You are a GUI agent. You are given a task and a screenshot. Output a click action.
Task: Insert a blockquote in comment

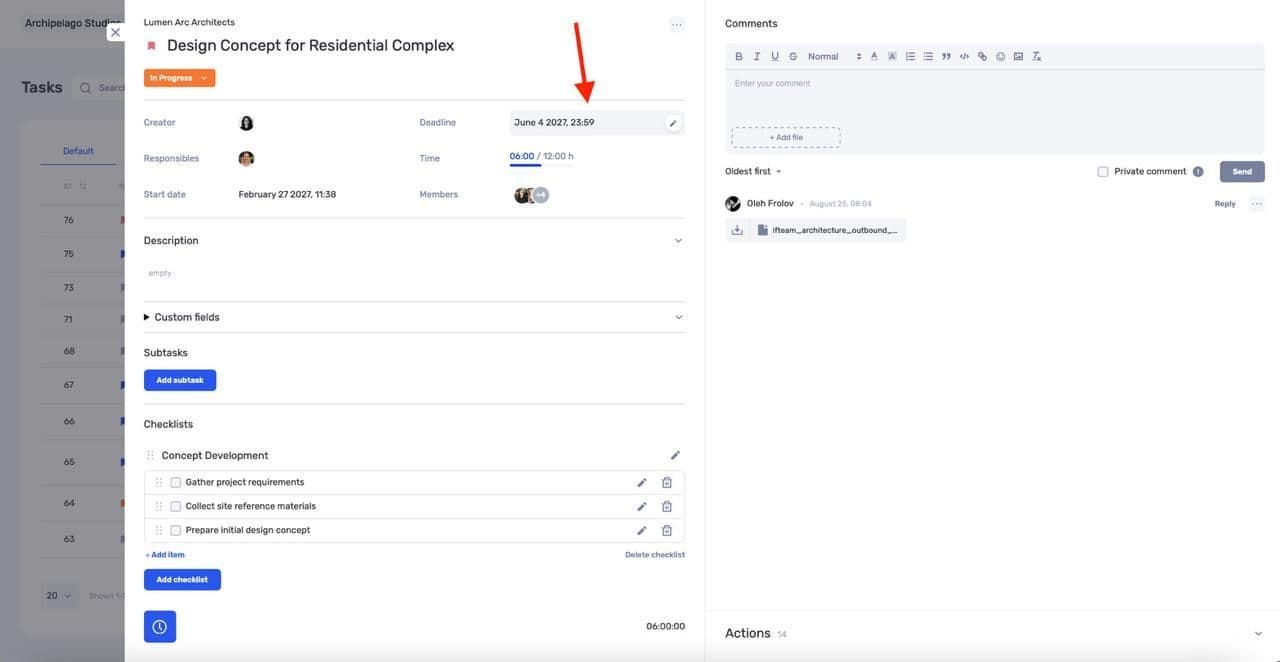point(946,56)
